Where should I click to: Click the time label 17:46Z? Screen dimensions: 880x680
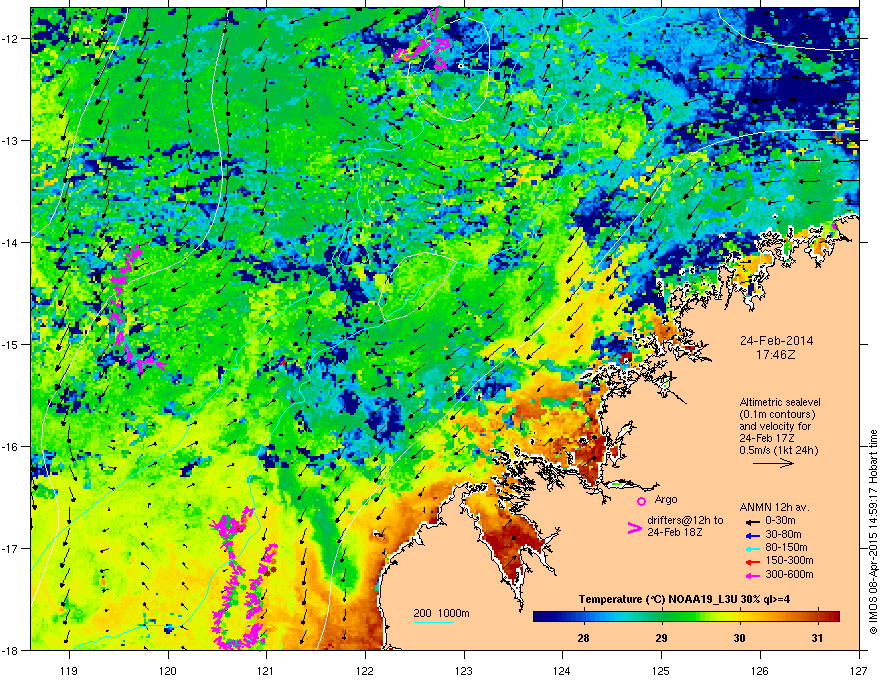(776, 355)
